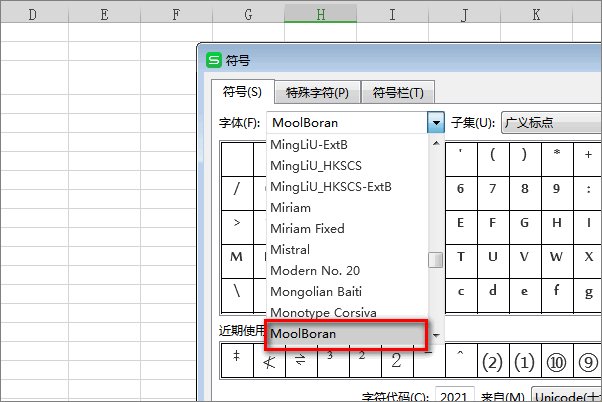Open the 符号栏(T) tab
602x402 pixels.
tap(398, 93)
